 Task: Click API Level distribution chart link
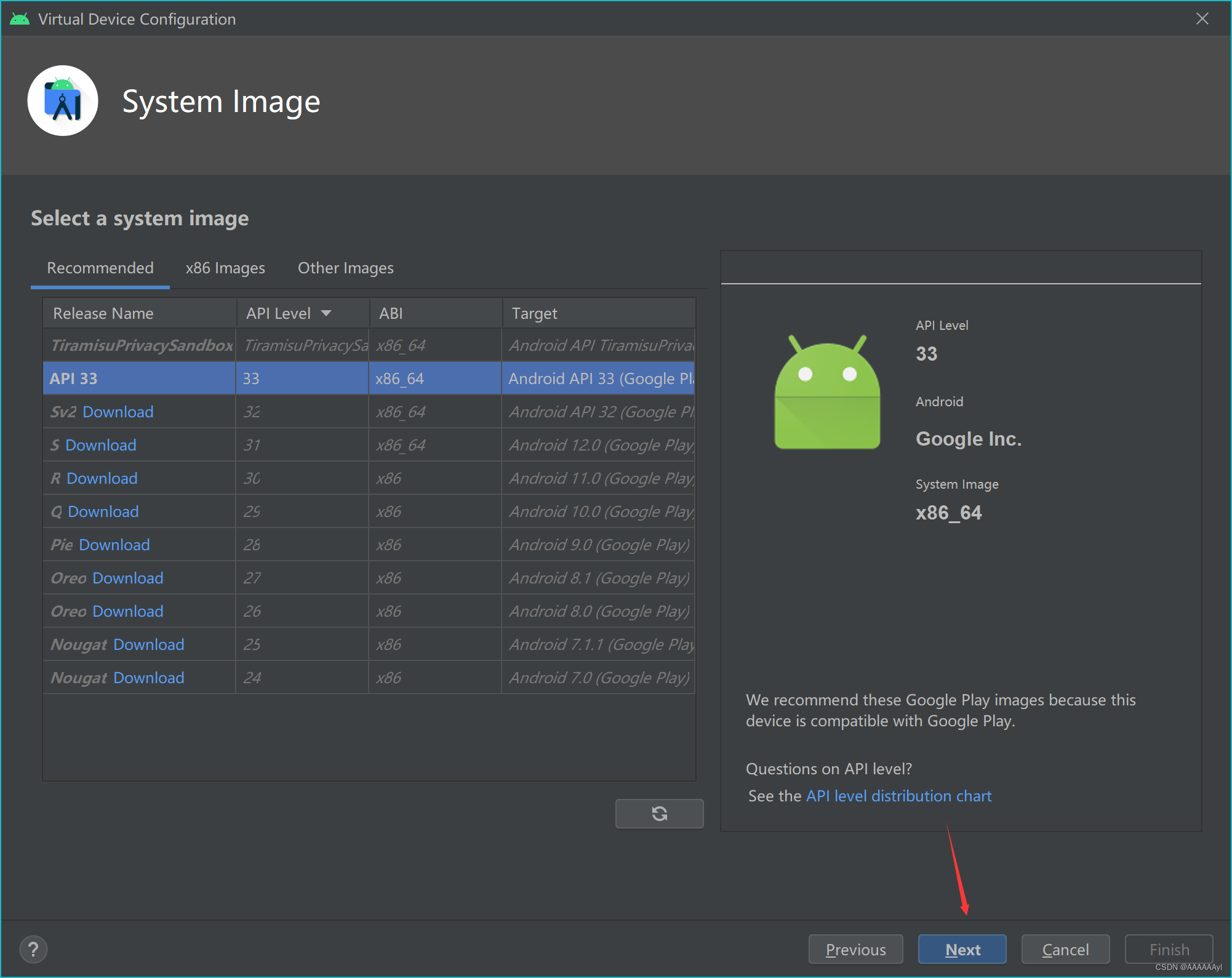click(896, 795)
